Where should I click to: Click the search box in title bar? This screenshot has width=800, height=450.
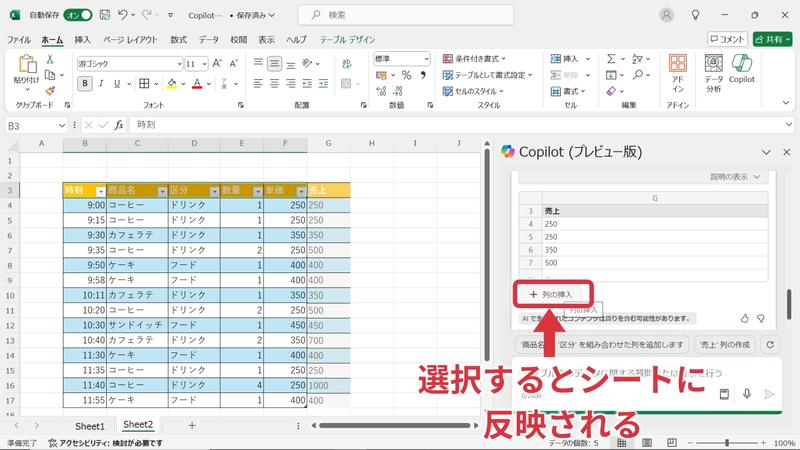tap(406, 15)
